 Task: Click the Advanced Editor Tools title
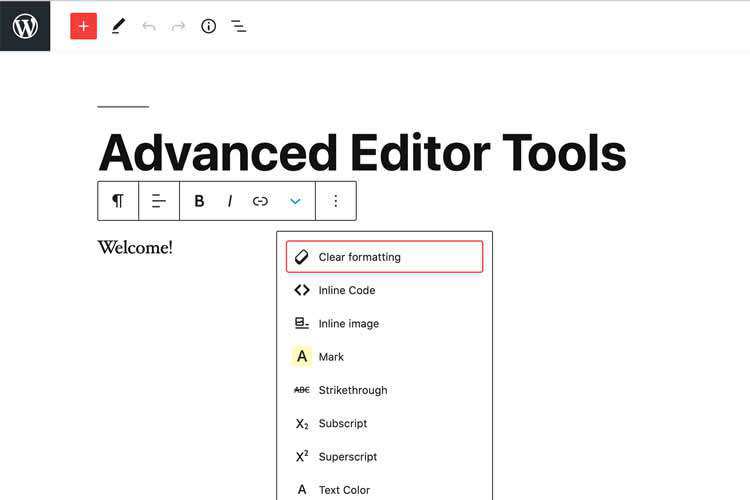[362, 153]
